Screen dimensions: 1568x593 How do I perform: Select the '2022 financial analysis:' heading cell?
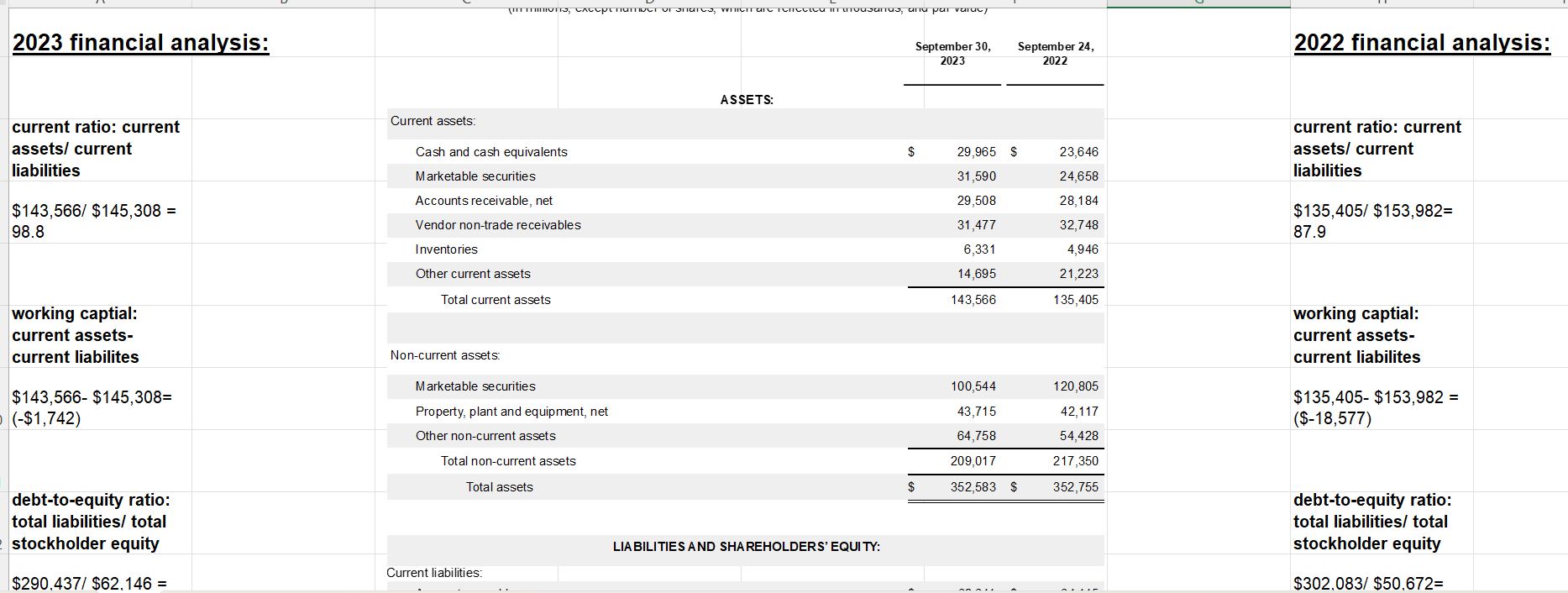(1422, 42)
